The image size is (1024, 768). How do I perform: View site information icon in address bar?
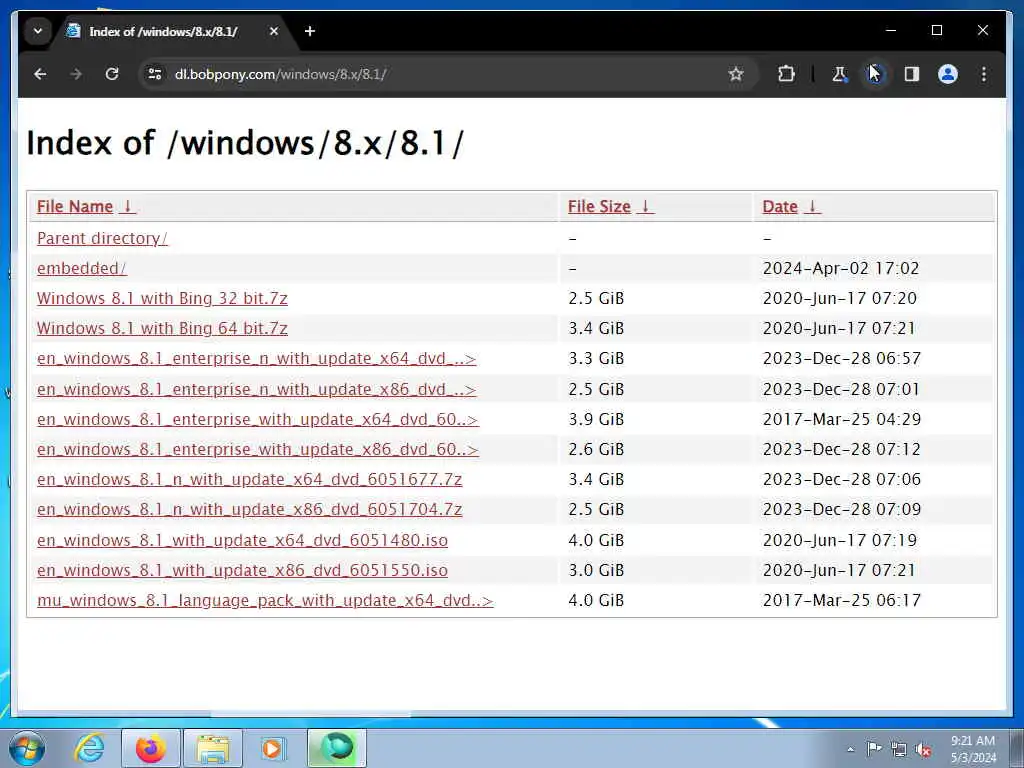click(155, 74)
